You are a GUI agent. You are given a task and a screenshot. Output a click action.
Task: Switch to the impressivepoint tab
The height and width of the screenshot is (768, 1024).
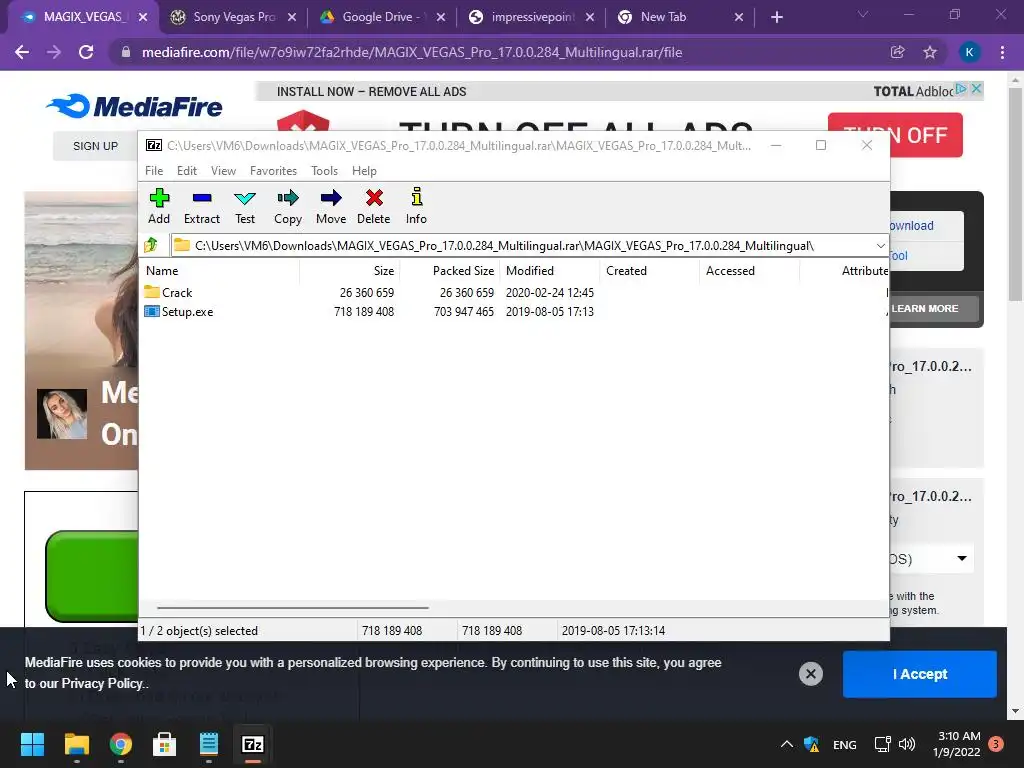point(532,17)
